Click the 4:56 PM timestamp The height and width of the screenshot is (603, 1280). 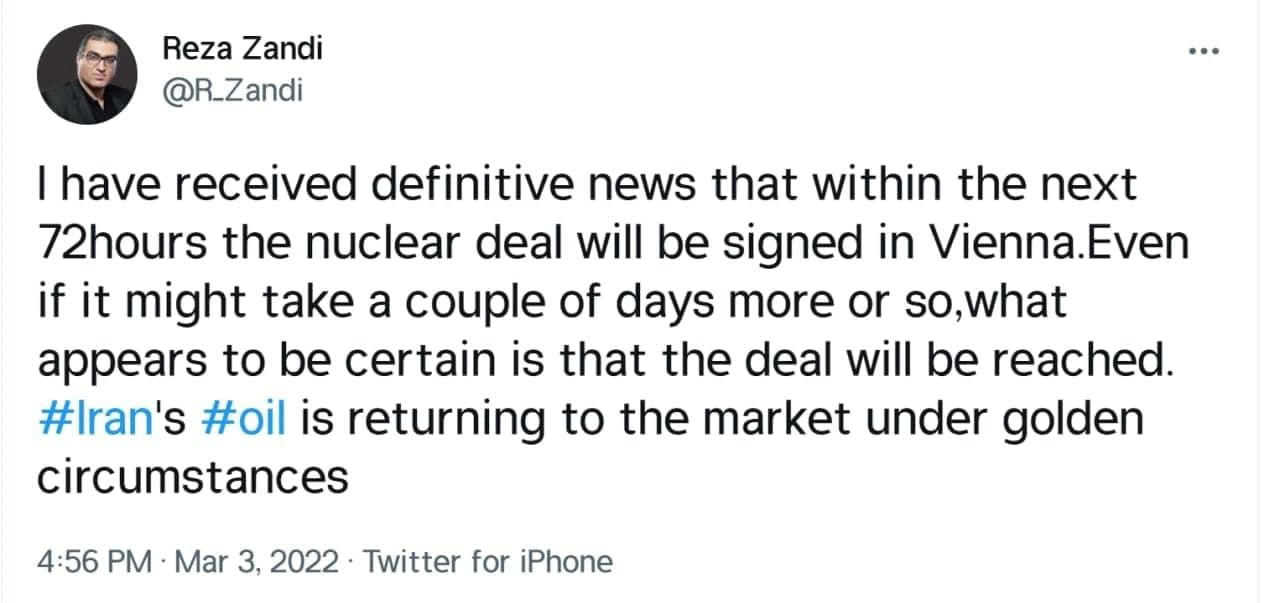tap(93, 561)
